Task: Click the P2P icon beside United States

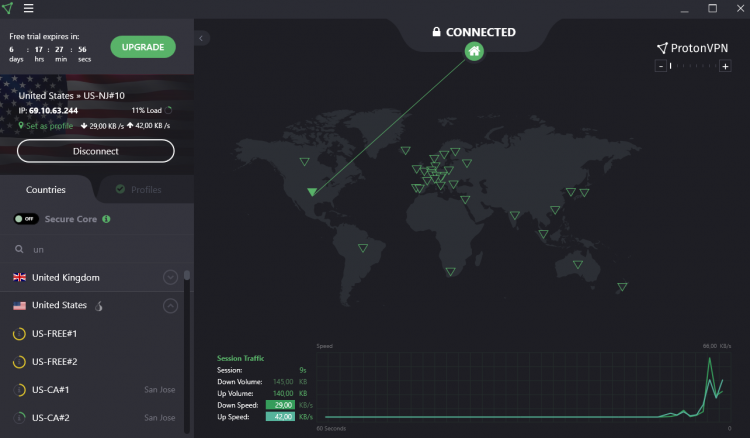Action: [x=99, y=306]
